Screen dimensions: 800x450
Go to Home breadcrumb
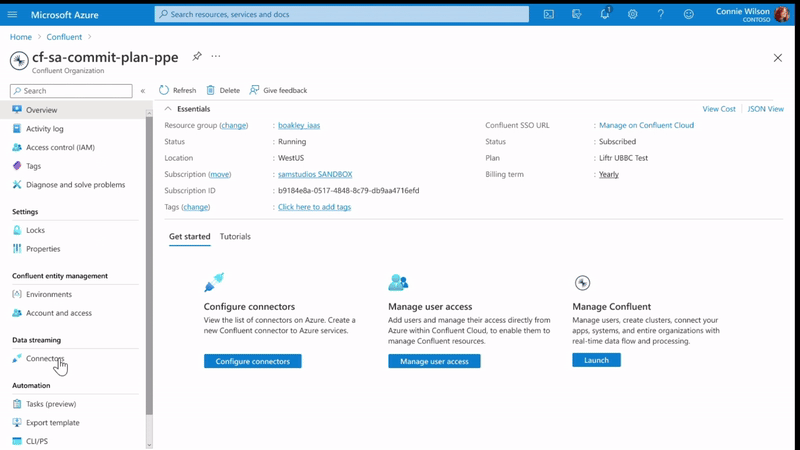(21, 37)
